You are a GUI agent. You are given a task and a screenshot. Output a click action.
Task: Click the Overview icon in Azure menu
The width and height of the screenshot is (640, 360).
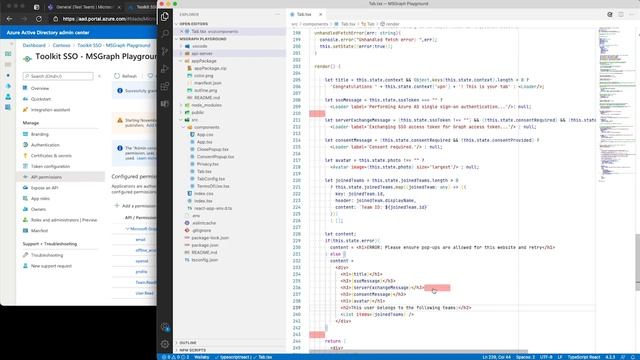click(25, 88)
